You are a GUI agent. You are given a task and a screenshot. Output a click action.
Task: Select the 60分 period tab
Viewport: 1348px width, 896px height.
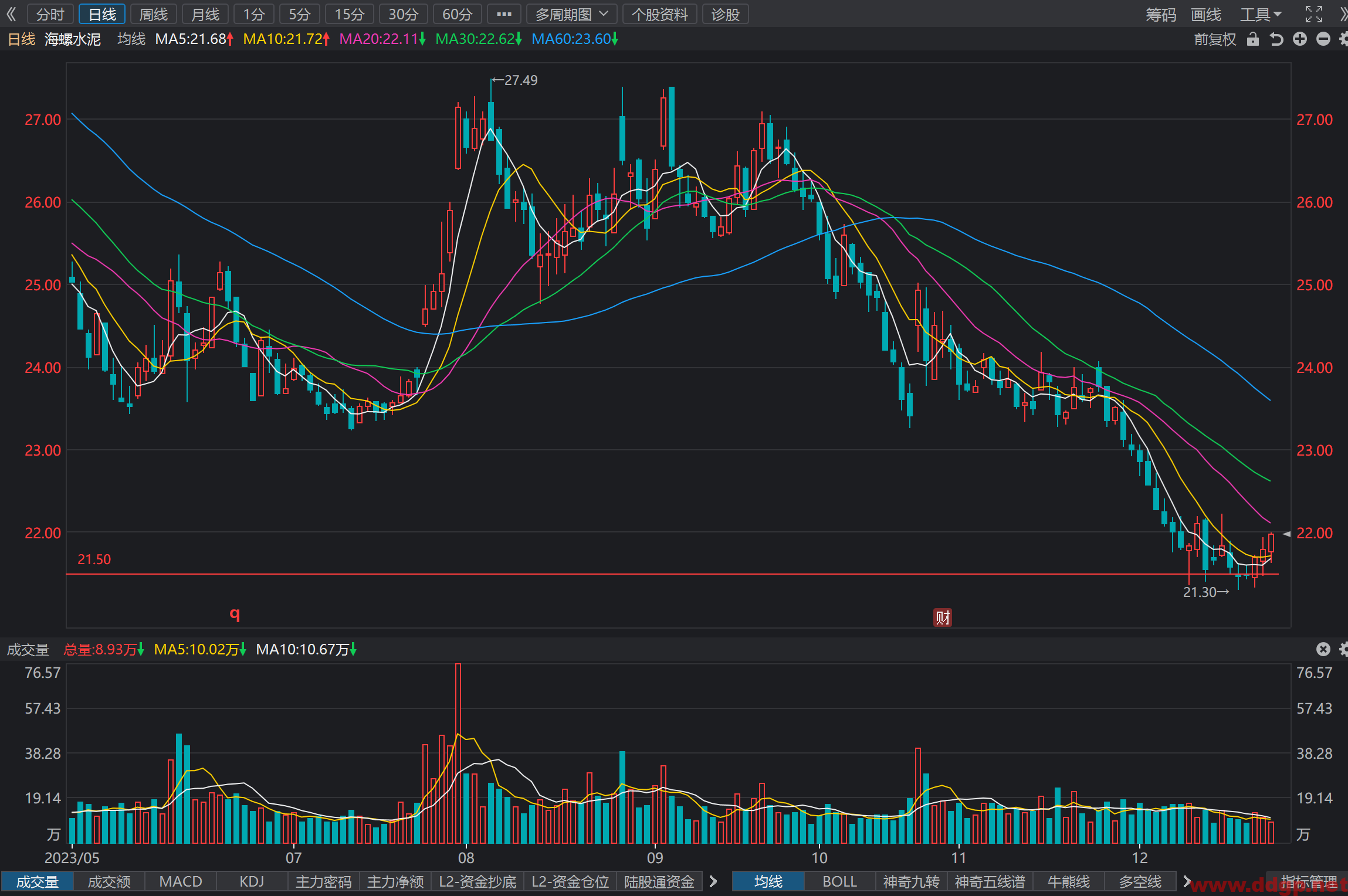[x=458, y=14]
